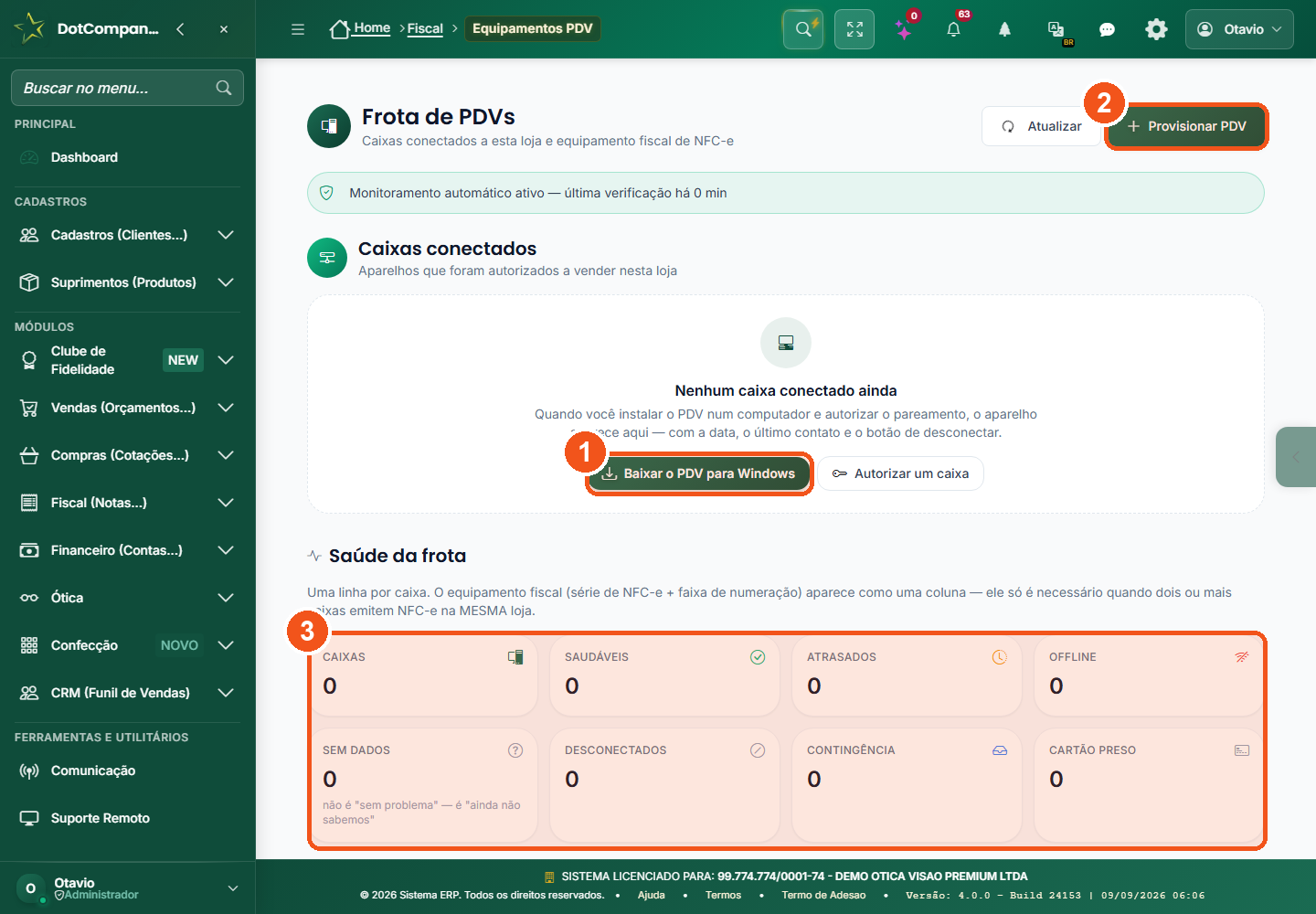Viewport: 1316px width, 914px height.
Task: Expand Clube de Fidelidade menu
Action: (127, 360)
